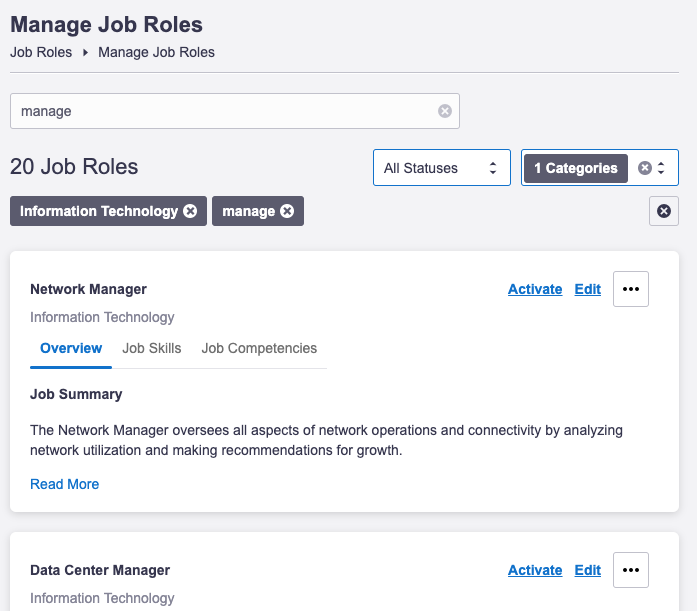Switch to the Job Competencies tab
Image resolution: width=697 pixels, height=611 pixels.
(259, 348)
